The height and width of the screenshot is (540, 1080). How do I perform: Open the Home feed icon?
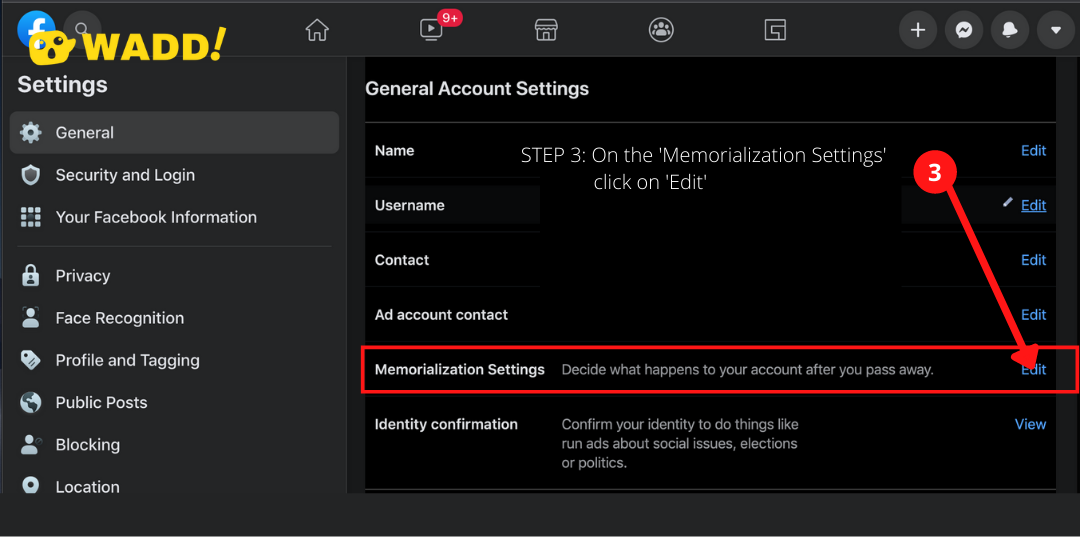pyautogui.click(x=317, y=30)
